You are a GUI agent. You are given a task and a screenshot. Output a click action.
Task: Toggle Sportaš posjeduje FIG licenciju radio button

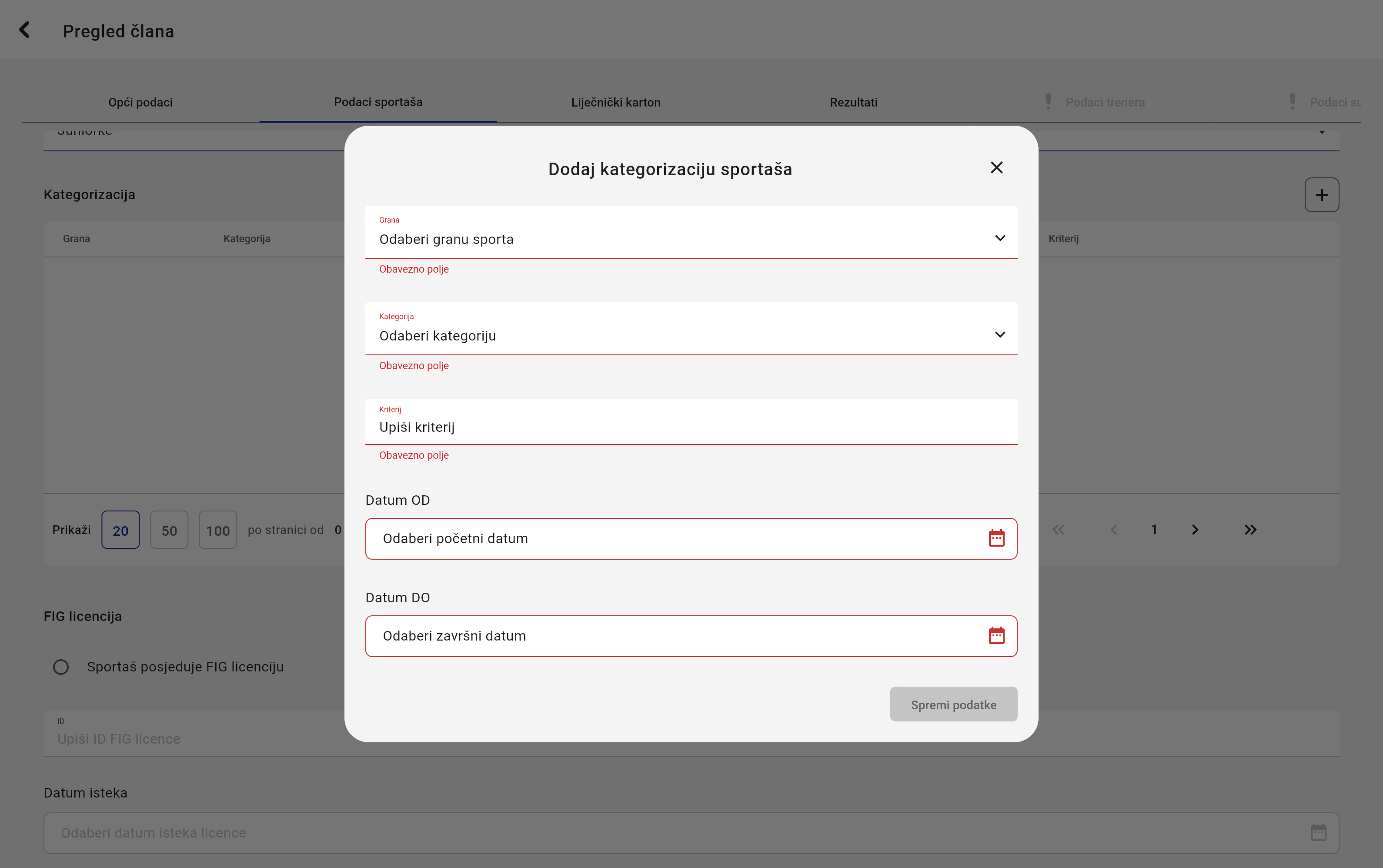click(x=61, y=667)
